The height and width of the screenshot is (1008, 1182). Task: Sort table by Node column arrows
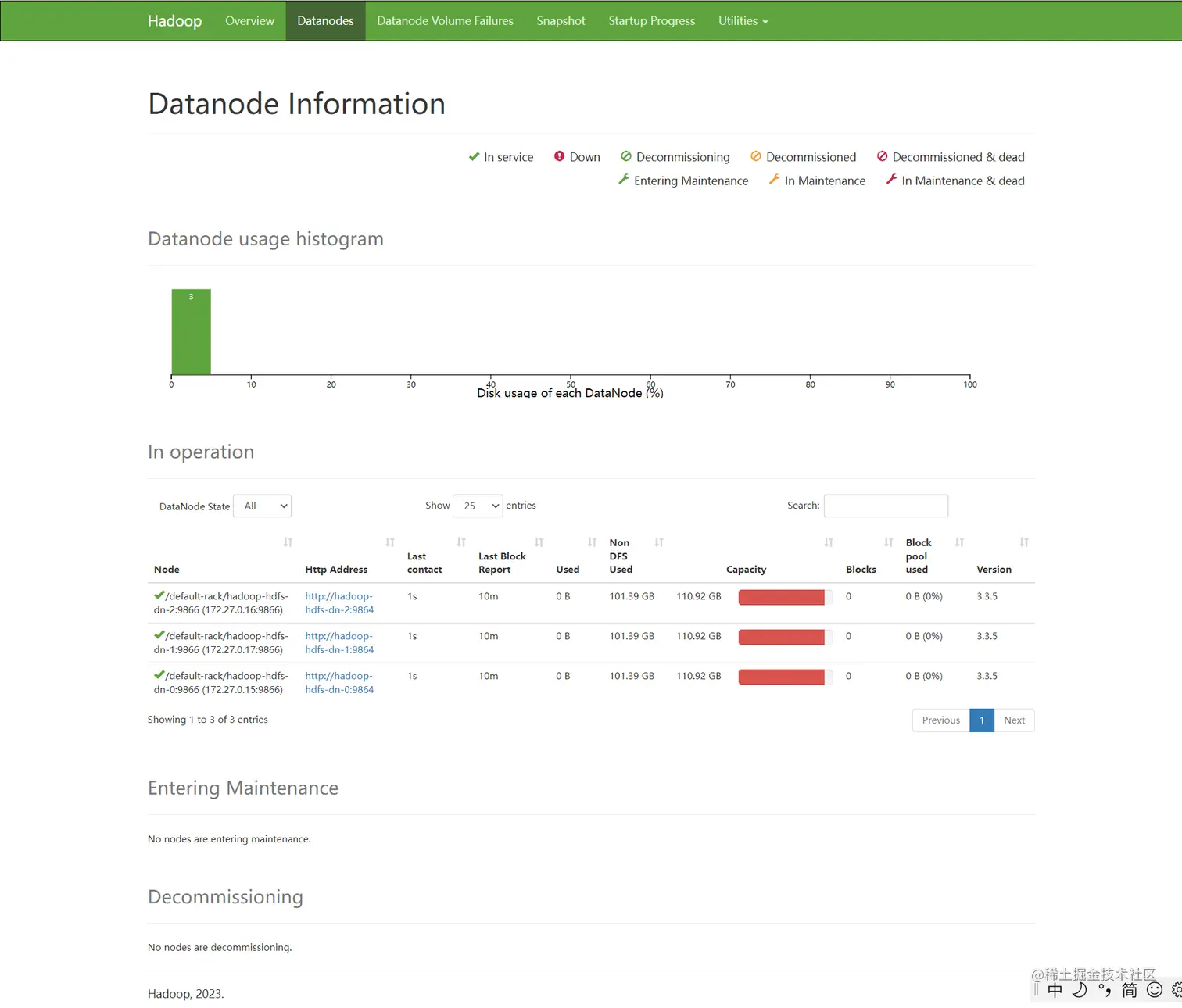click(288, 542)
